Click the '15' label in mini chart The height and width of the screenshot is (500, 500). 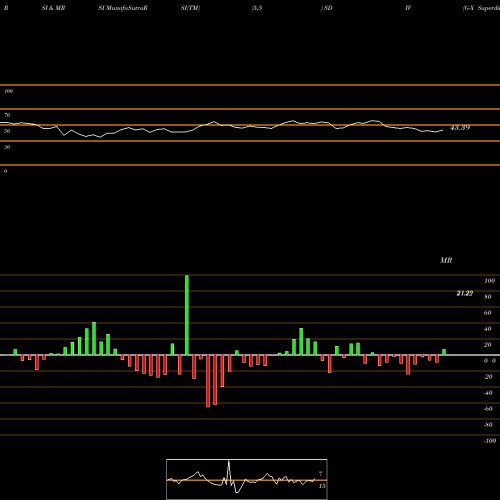[322, 486]
